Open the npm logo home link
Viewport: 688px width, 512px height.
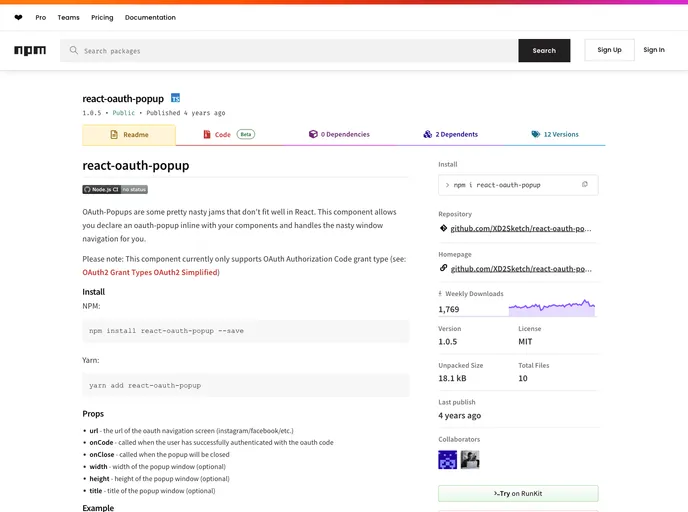(30, 50)
